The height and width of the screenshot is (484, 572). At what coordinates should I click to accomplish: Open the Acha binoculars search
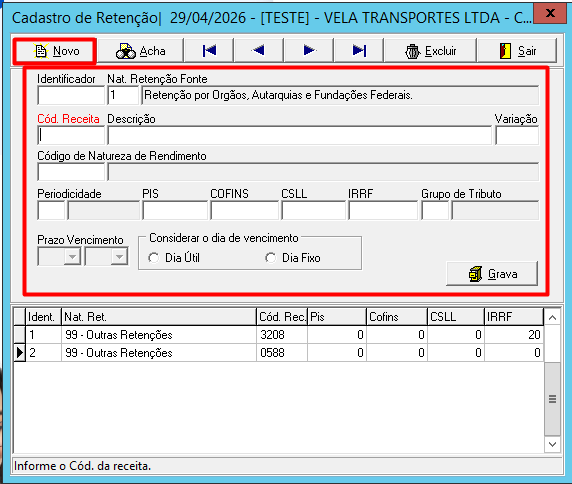coord(140,51)
